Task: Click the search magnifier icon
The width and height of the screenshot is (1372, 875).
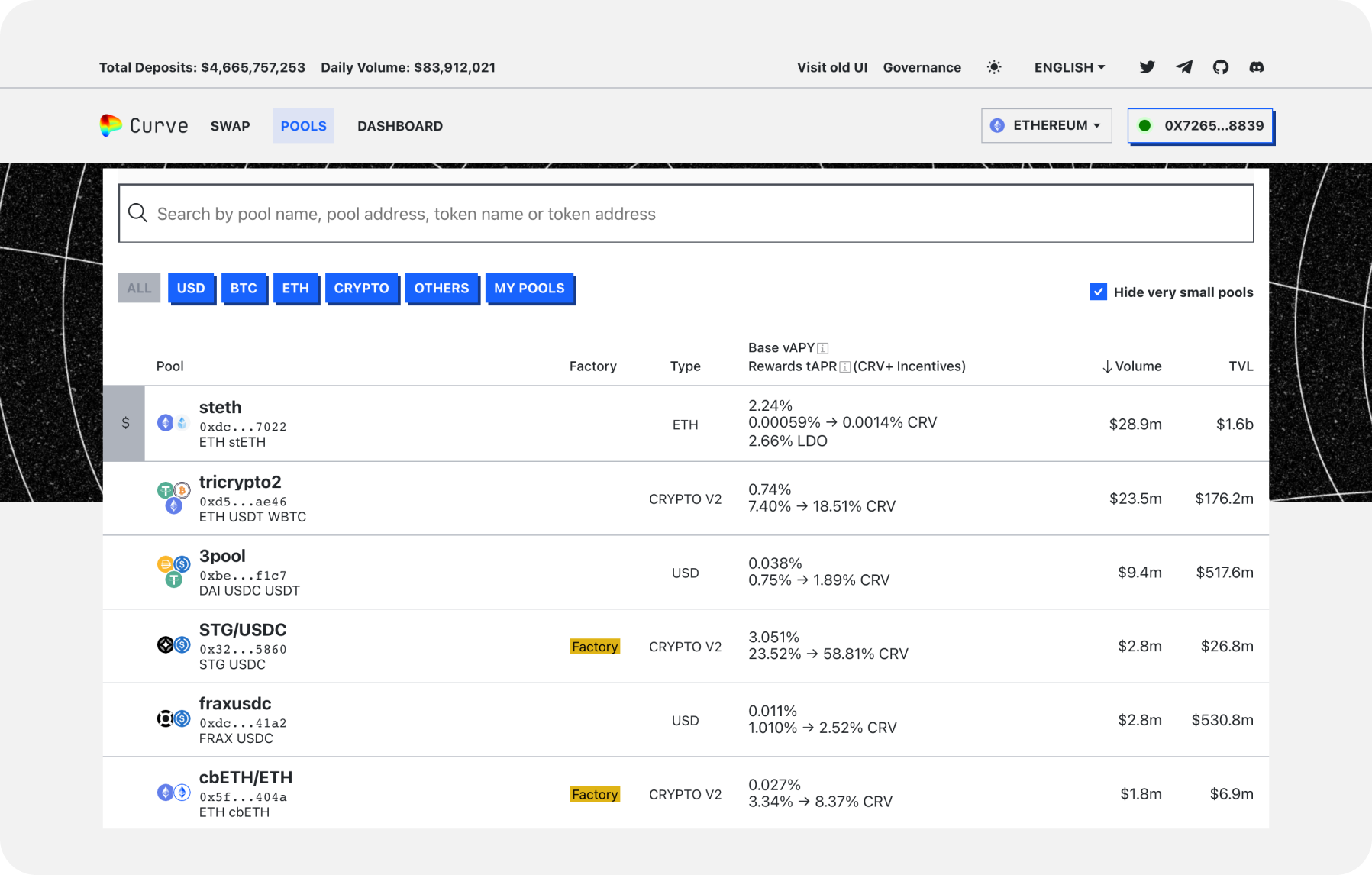Action: [x=137, y=213]
